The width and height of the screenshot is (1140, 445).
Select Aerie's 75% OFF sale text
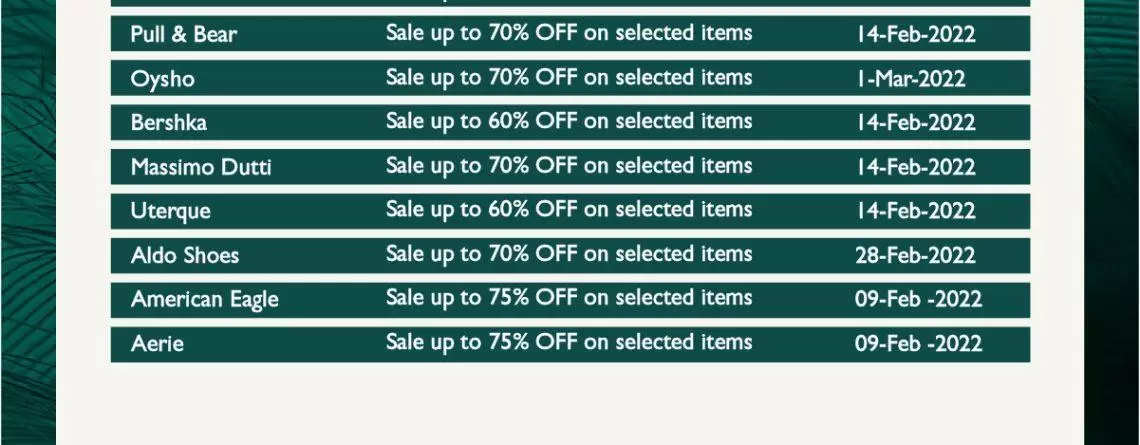point(569,342)
